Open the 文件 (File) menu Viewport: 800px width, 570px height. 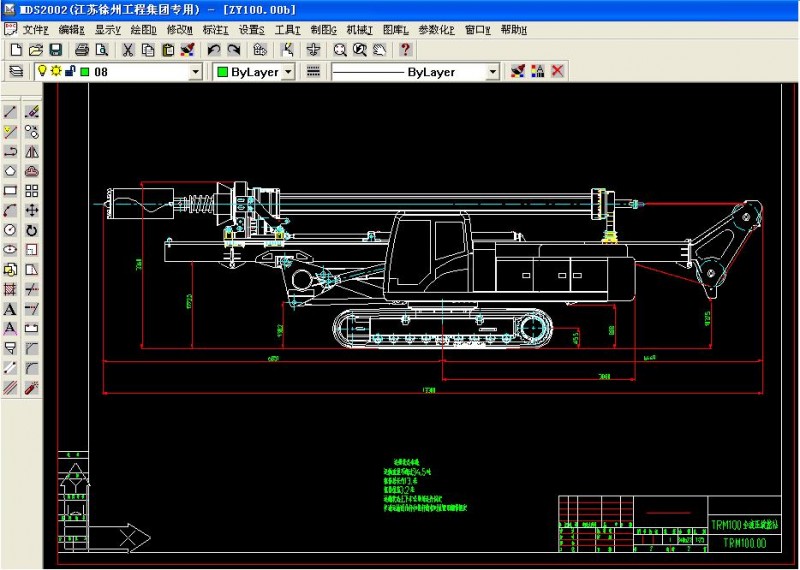coord(35,30)
